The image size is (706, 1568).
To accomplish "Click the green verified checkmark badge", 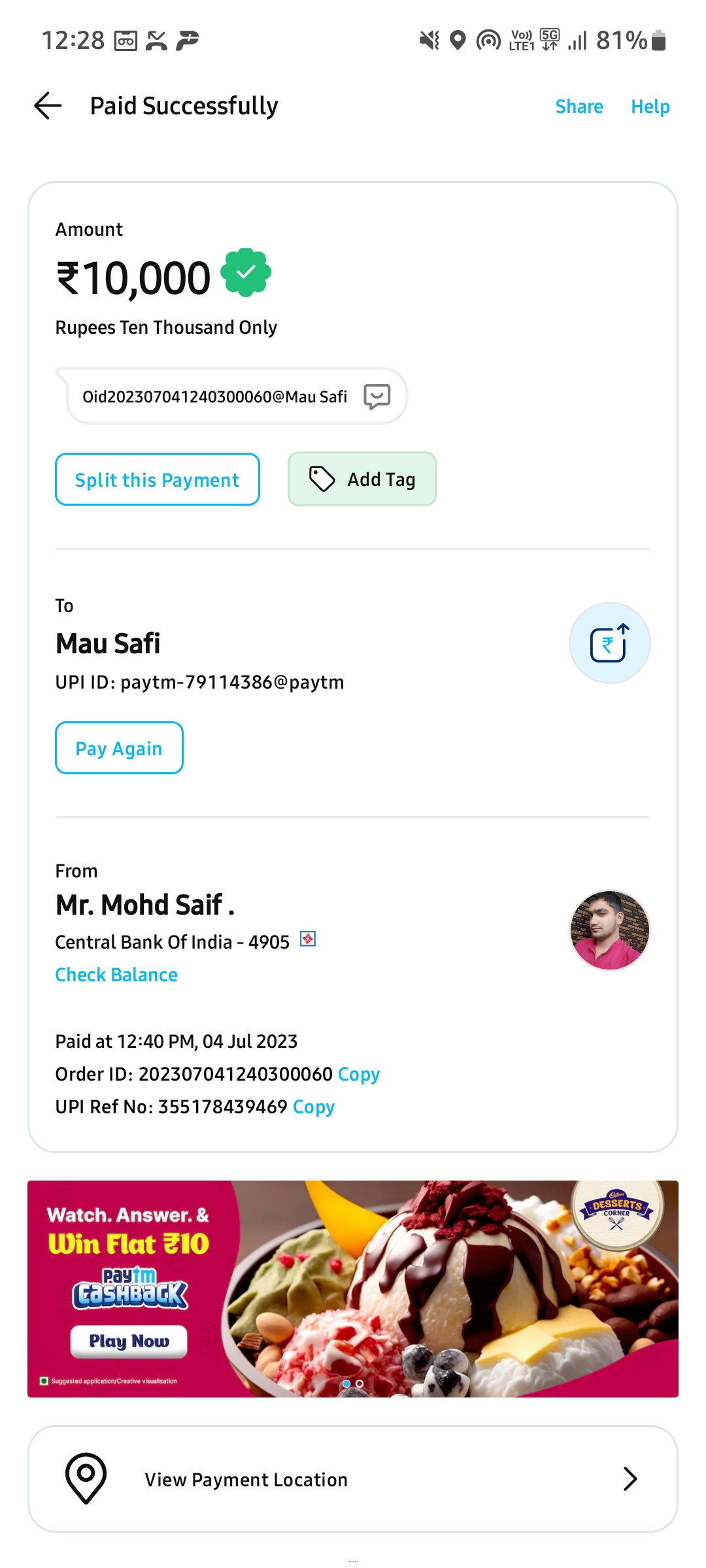I will click(246, 273).
